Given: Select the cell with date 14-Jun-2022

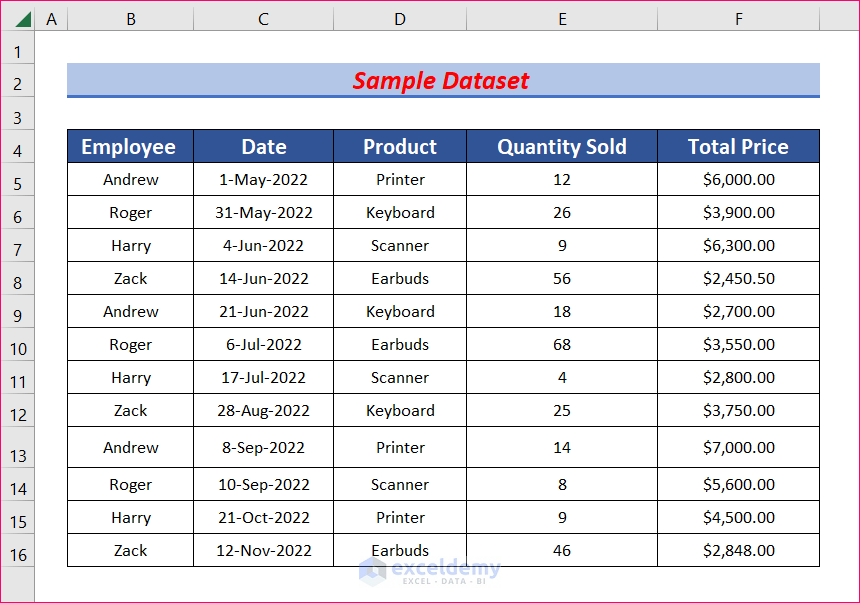Looking at the screenshot, I should 263,278.
